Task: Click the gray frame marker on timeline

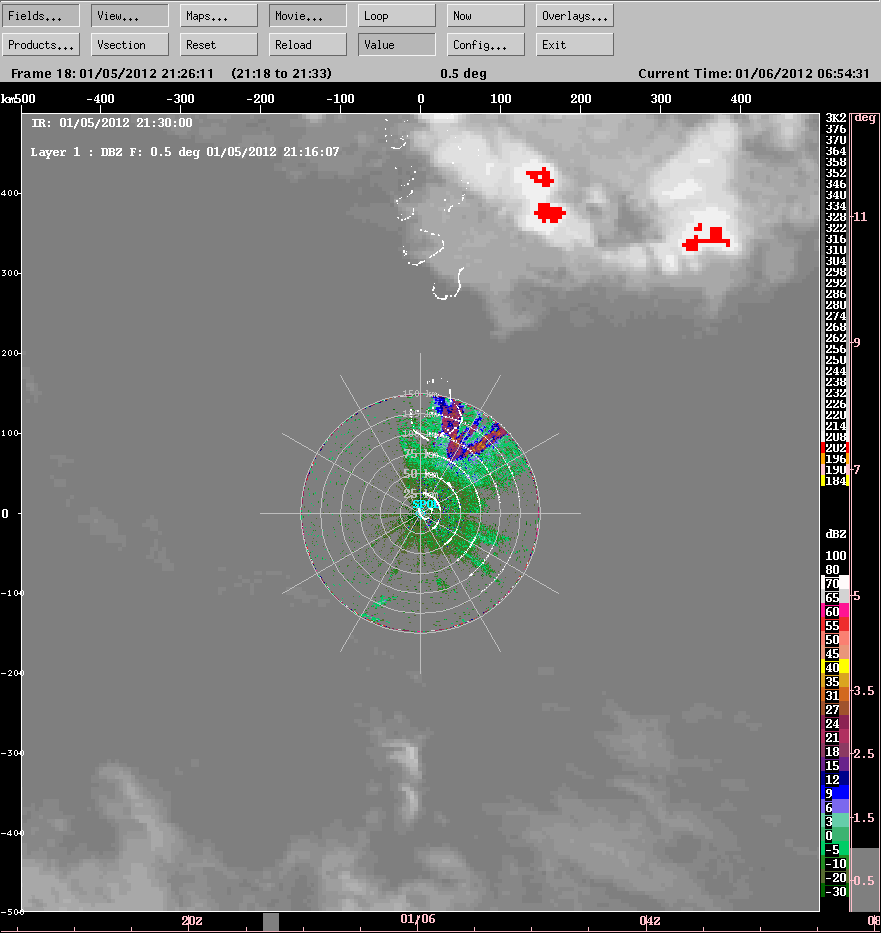Action: [x=271, y=922]
